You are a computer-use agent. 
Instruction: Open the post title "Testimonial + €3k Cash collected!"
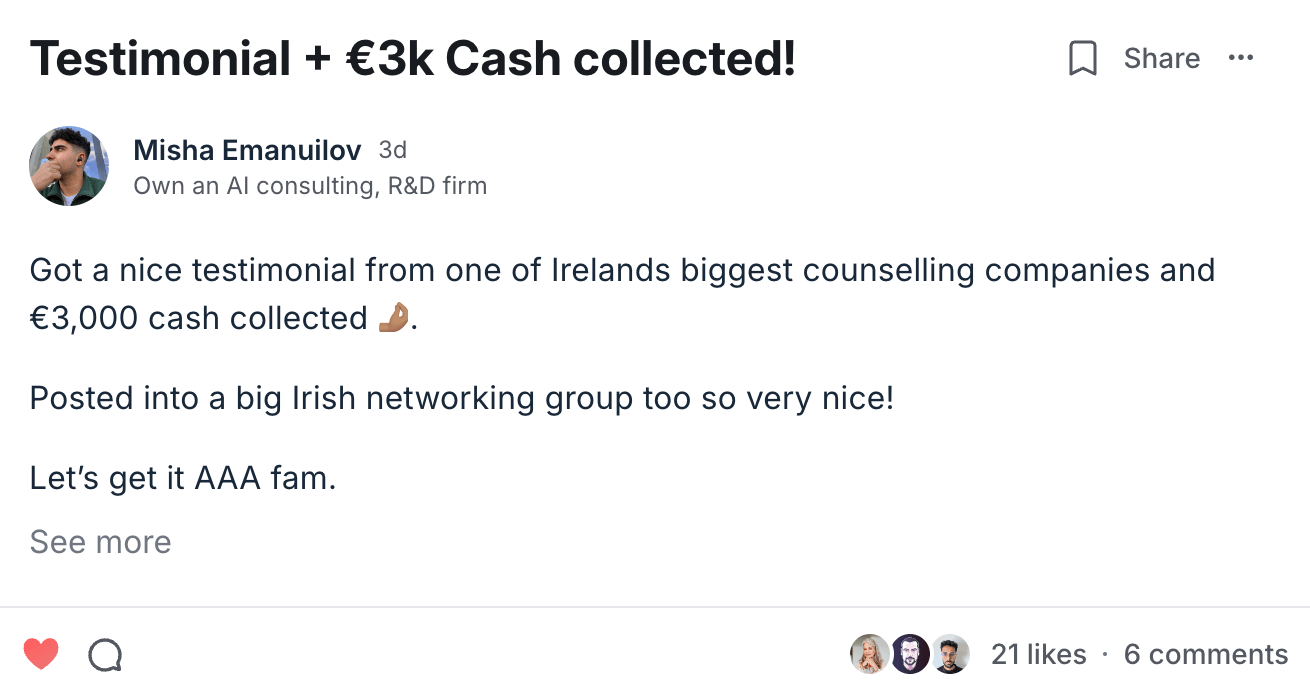point(412,59)
